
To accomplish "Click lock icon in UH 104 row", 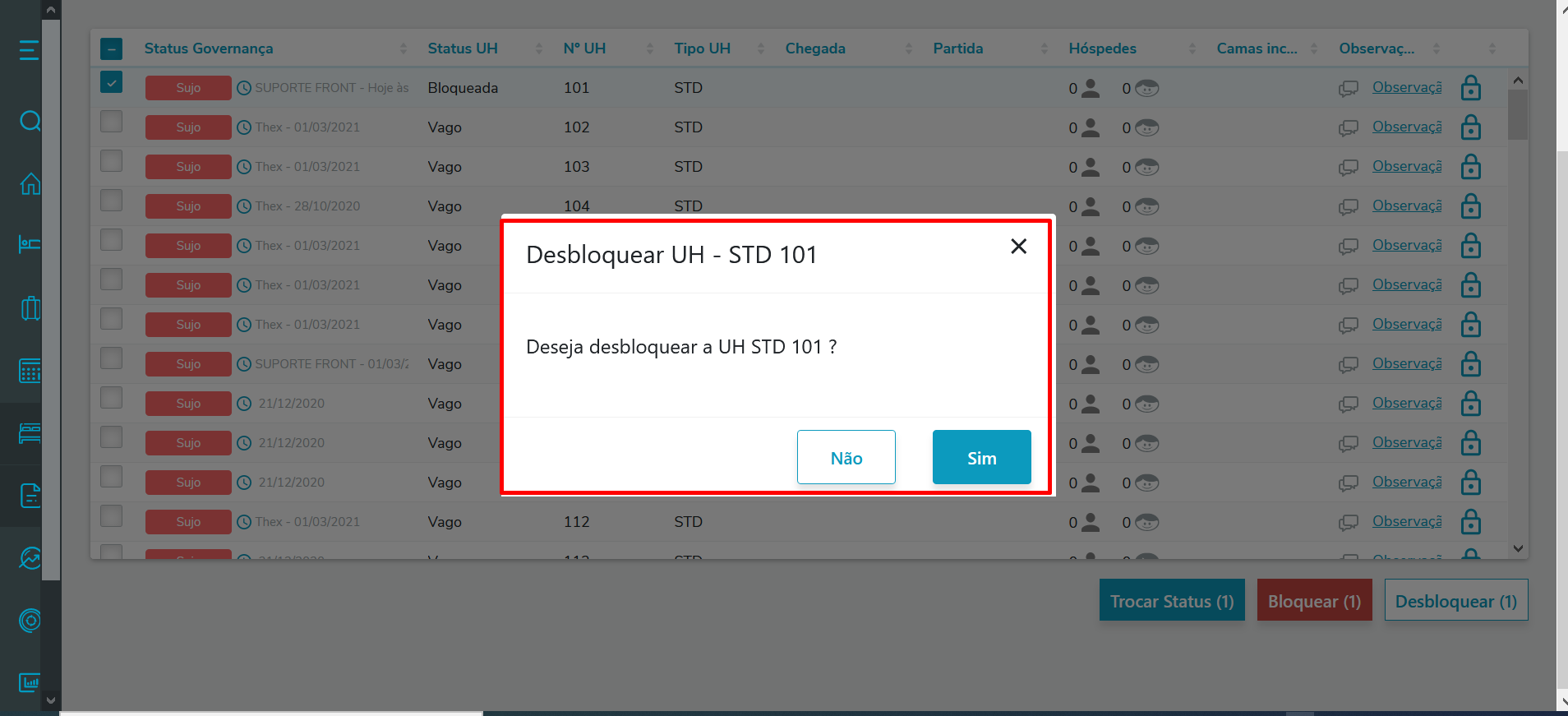I will (x=1471, y=206).
